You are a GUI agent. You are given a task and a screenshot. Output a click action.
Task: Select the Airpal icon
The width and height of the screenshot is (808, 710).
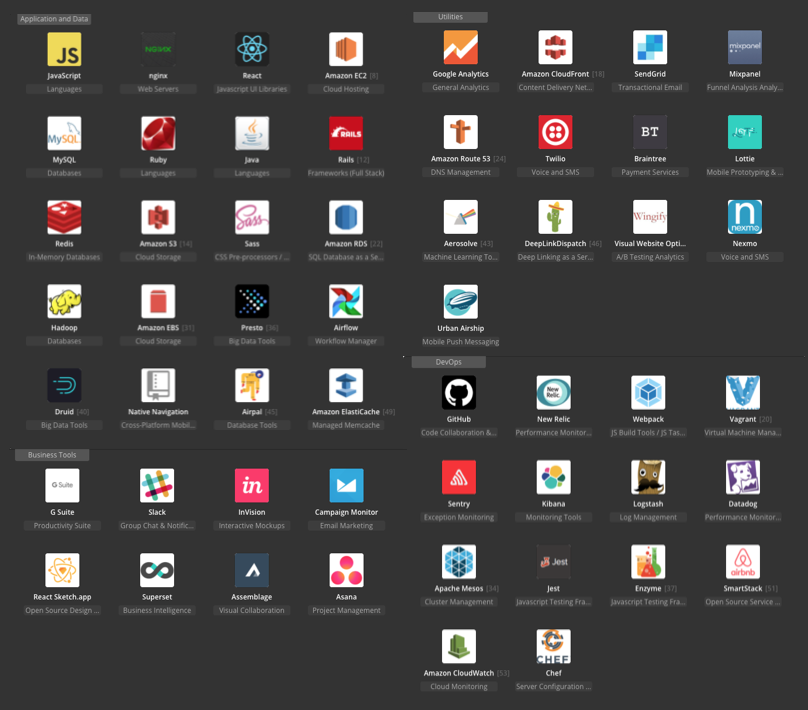point(252,385)
